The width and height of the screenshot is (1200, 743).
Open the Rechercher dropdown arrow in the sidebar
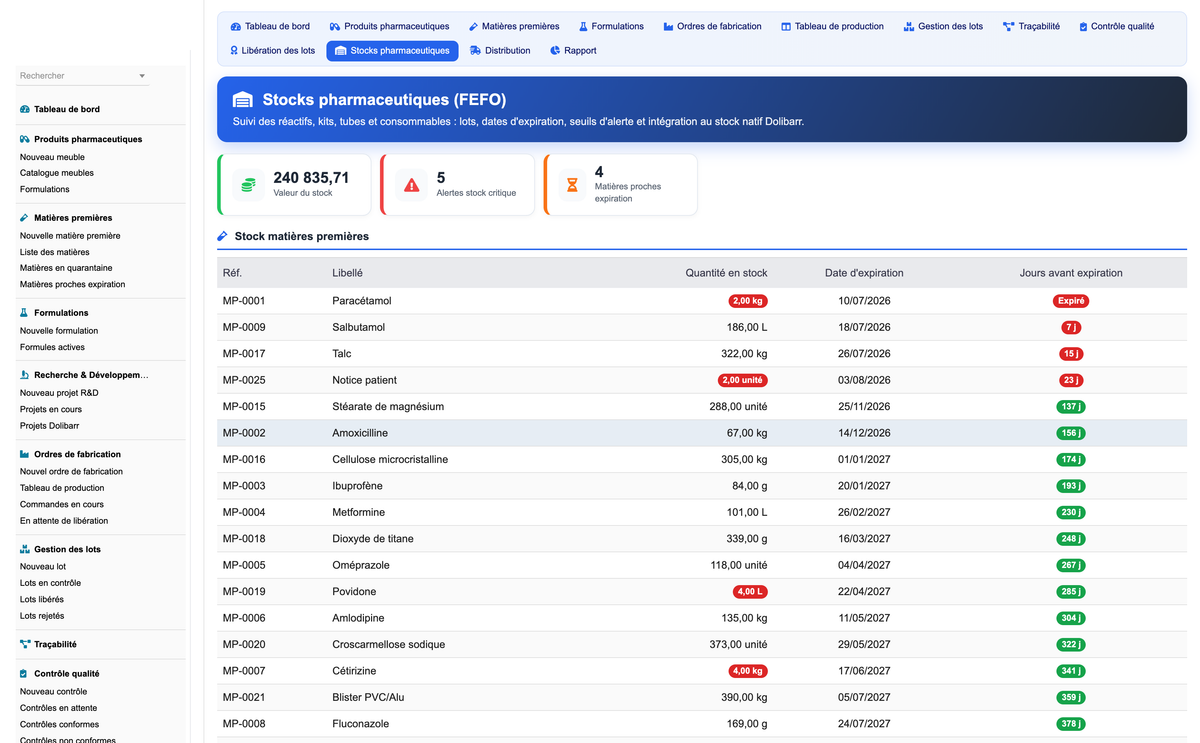pos(142,76)
